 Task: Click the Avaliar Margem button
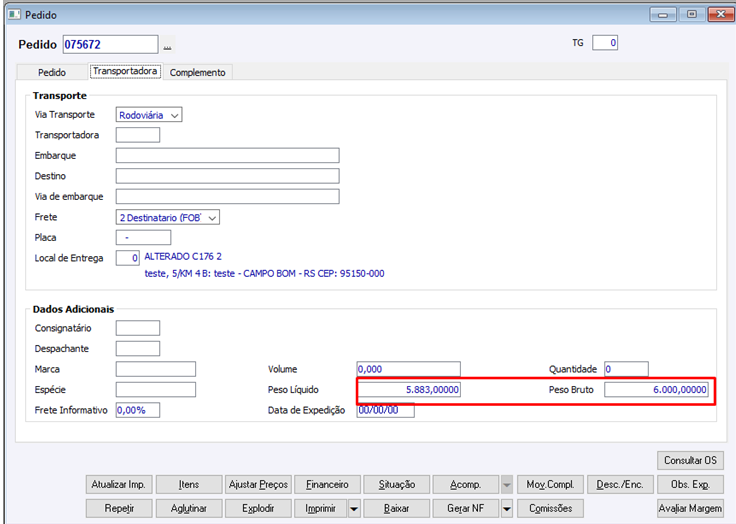pos(690,508)
